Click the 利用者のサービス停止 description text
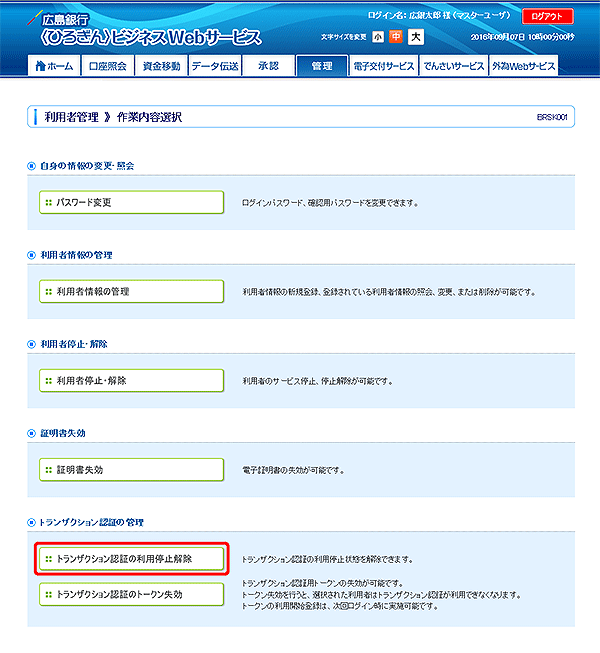 click(318, 381)
